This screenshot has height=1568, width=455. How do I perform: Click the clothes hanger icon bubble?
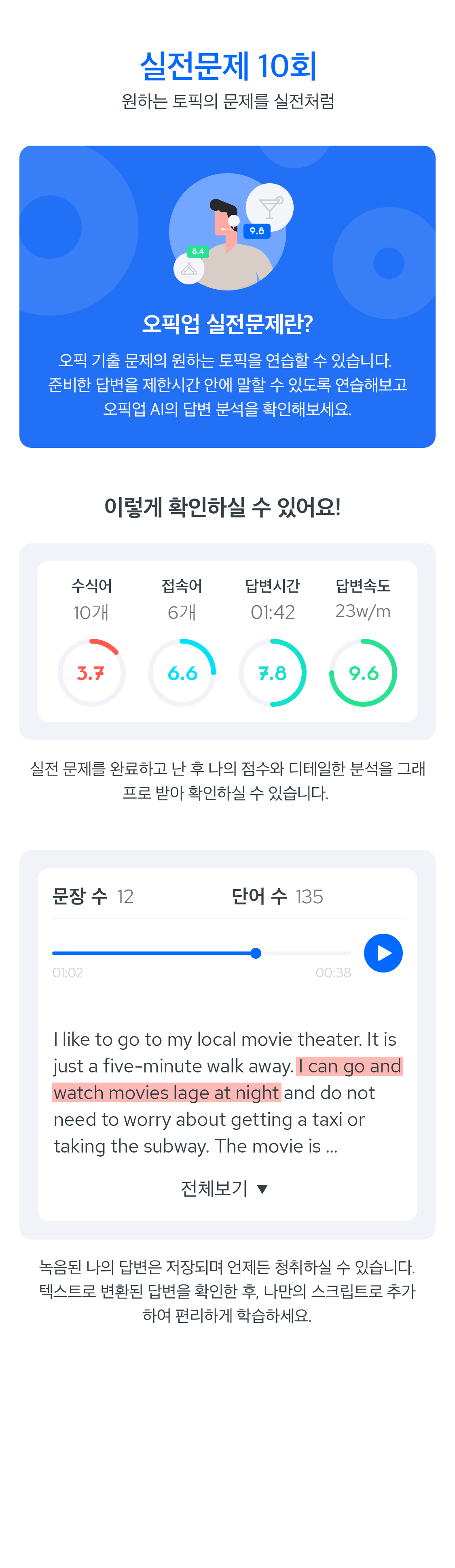click(x=188, y=269)
